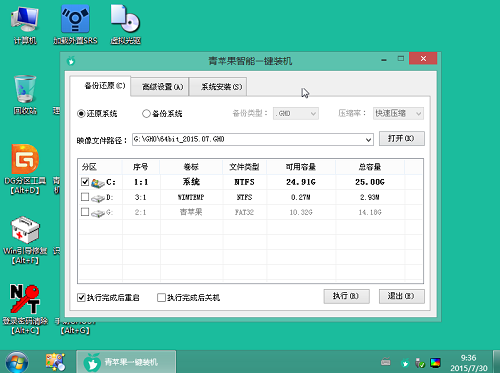This screenshot has height=373, width=500.
Task: Click the 24.91G free space cell
Action: pyautogui.click(x=301, y=182)
